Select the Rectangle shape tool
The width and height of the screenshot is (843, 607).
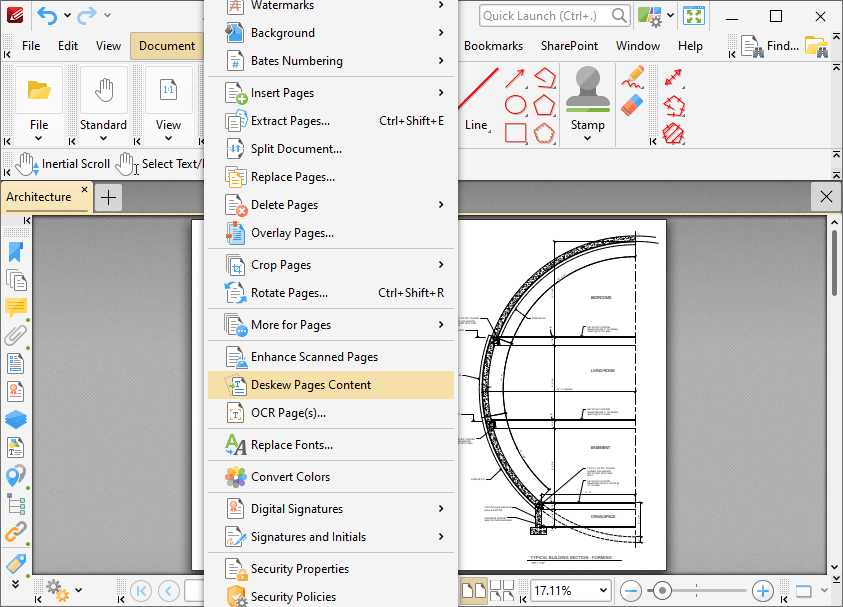click(x=515, y=133)
